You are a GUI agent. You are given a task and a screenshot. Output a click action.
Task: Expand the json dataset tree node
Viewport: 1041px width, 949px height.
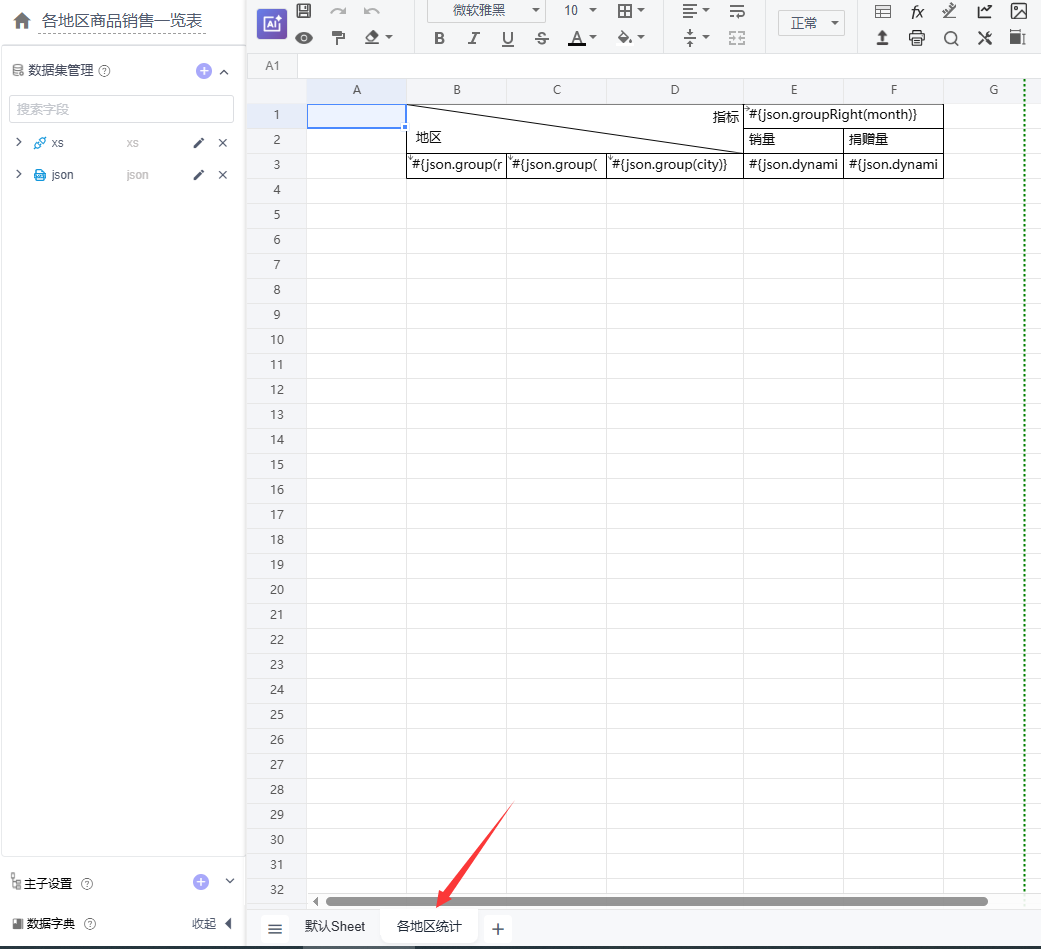[18, 174]
